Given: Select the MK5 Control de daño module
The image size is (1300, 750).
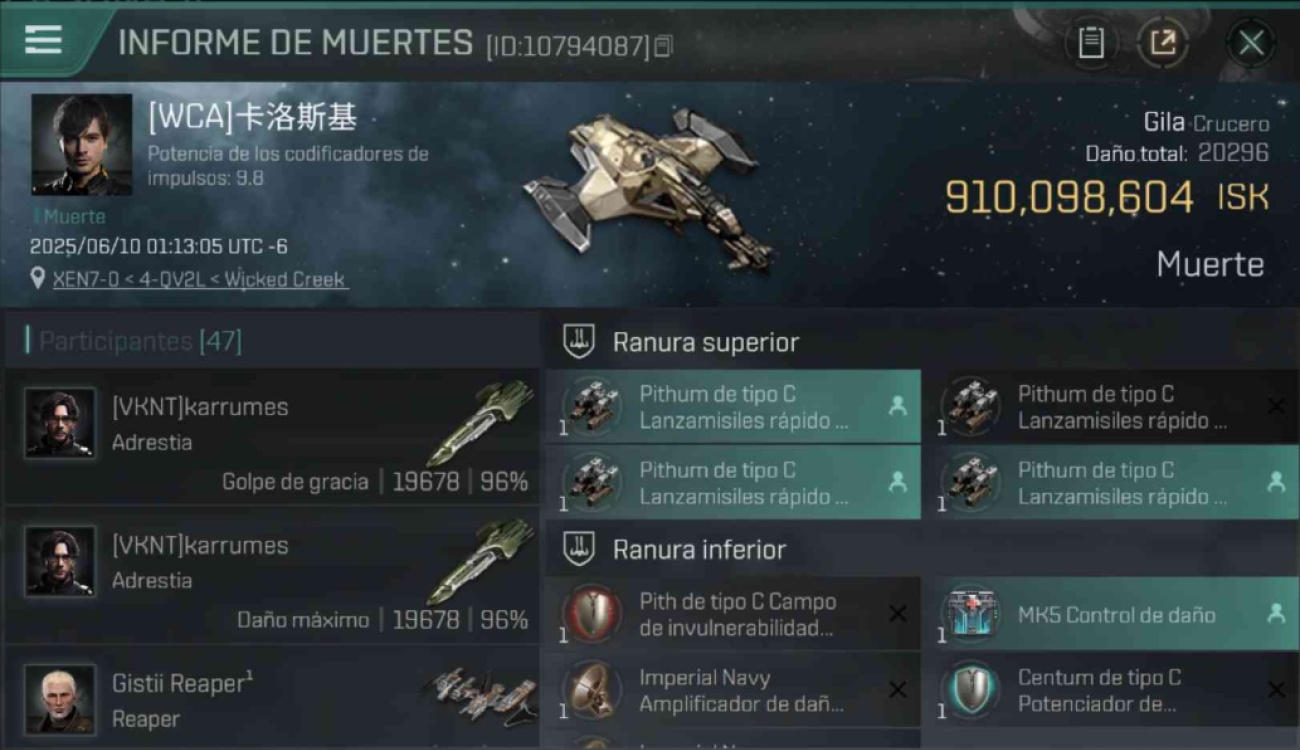Looking at the screenshot, I should [x=1117, y=614].
